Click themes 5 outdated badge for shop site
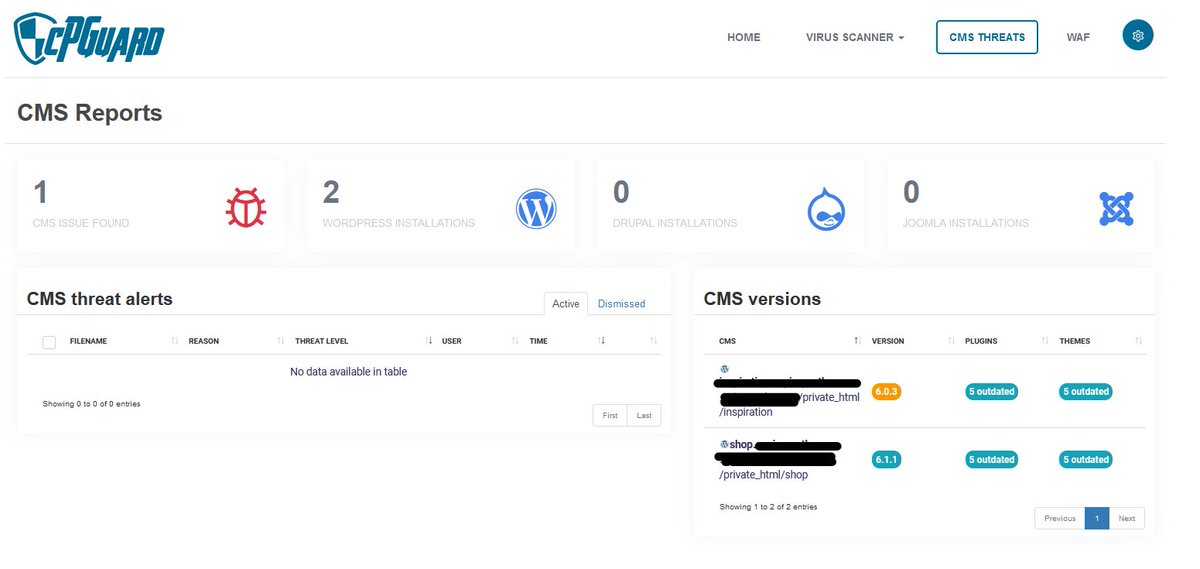 (x=1085, y=460)
